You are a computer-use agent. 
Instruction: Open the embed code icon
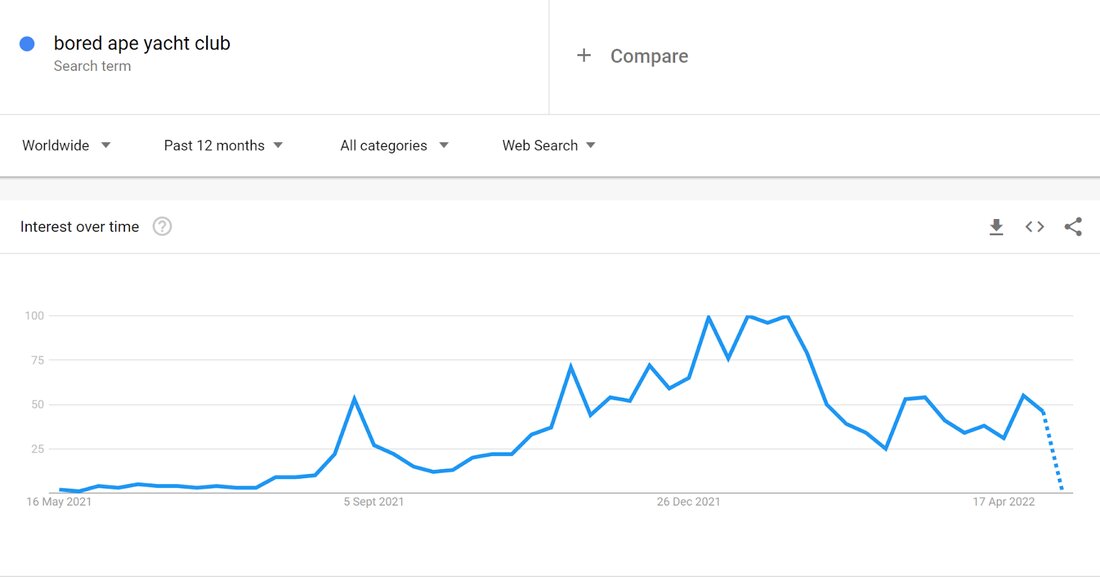click(1035, 227)
